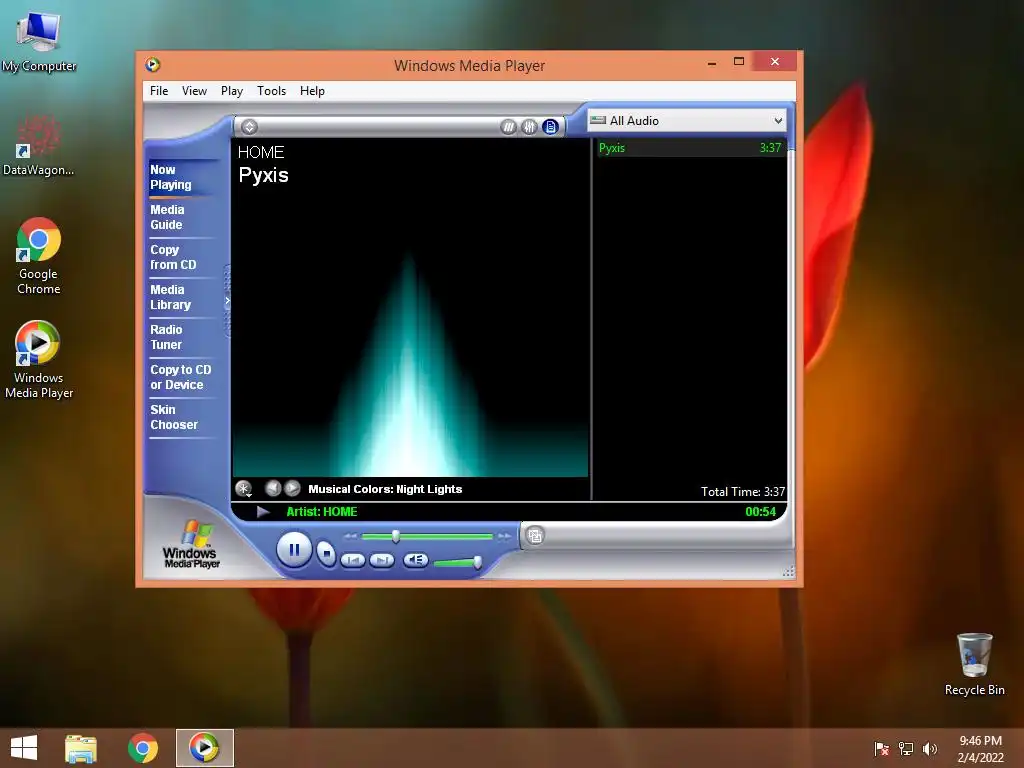Viewport: 1024px width, 768px height.
Task: Open the network tray icon
Action: tap(906, 748)
